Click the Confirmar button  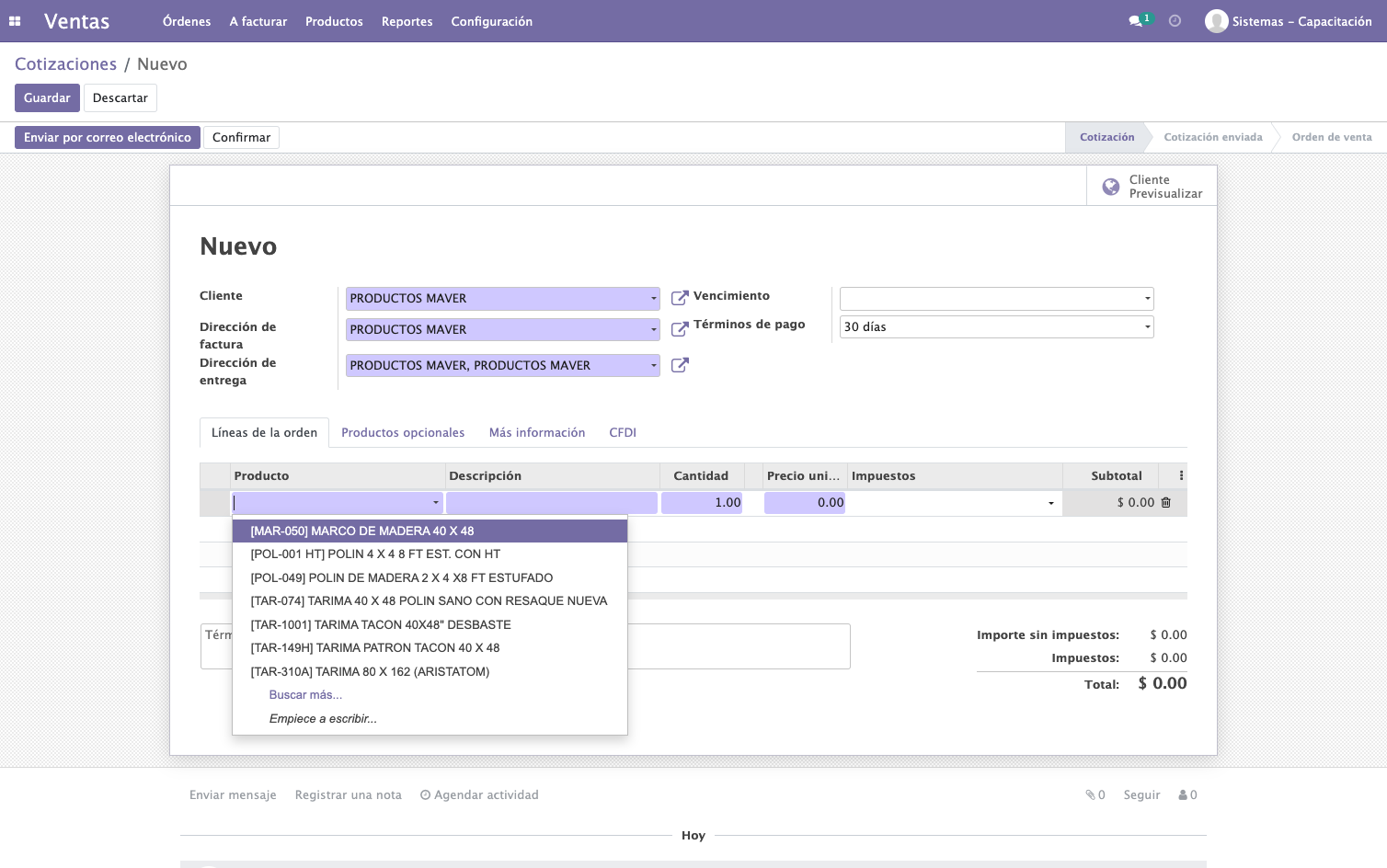point(242,137)
